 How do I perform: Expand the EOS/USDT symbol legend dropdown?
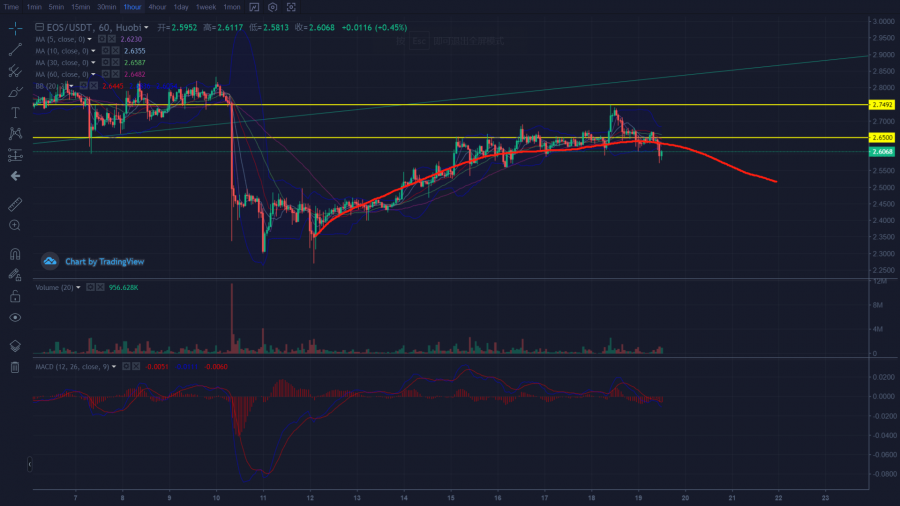(146, 28)
